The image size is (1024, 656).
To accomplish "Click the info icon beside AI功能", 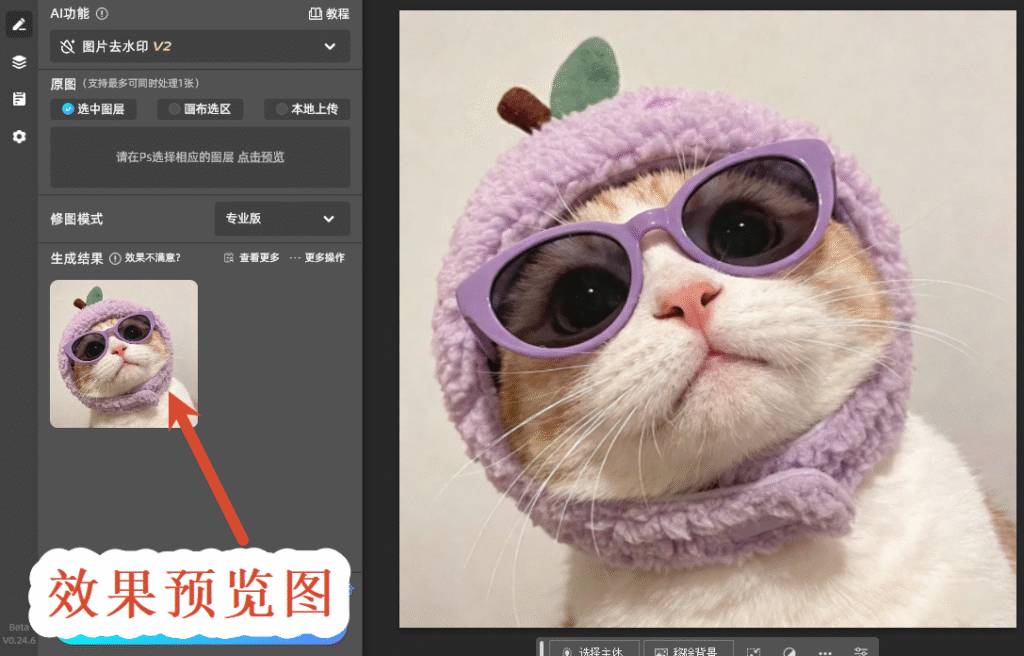I will (102, 13).
